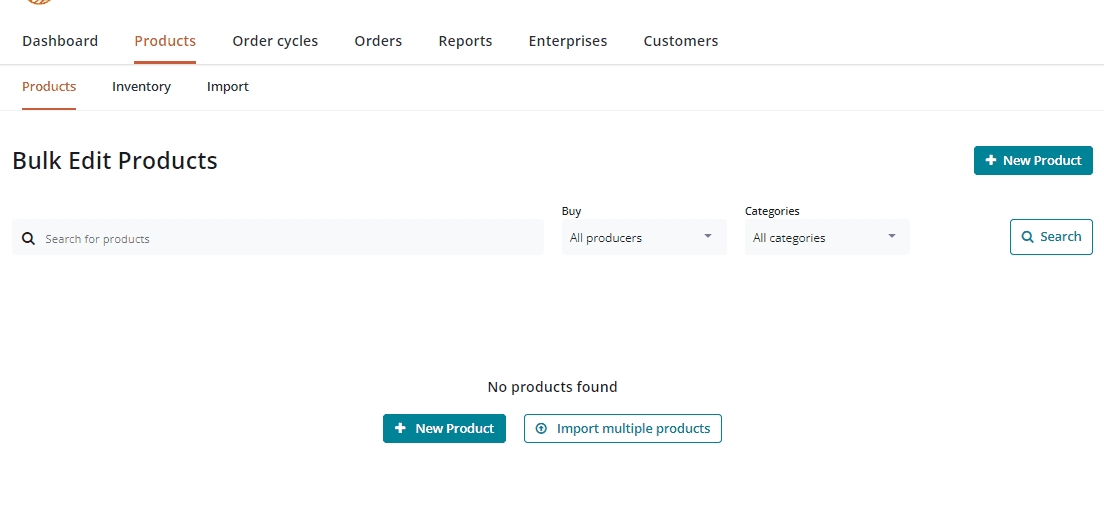Open the All categories dropdown
The image size is (1104, 523).
pyautogui.click(x=826, y=238)
